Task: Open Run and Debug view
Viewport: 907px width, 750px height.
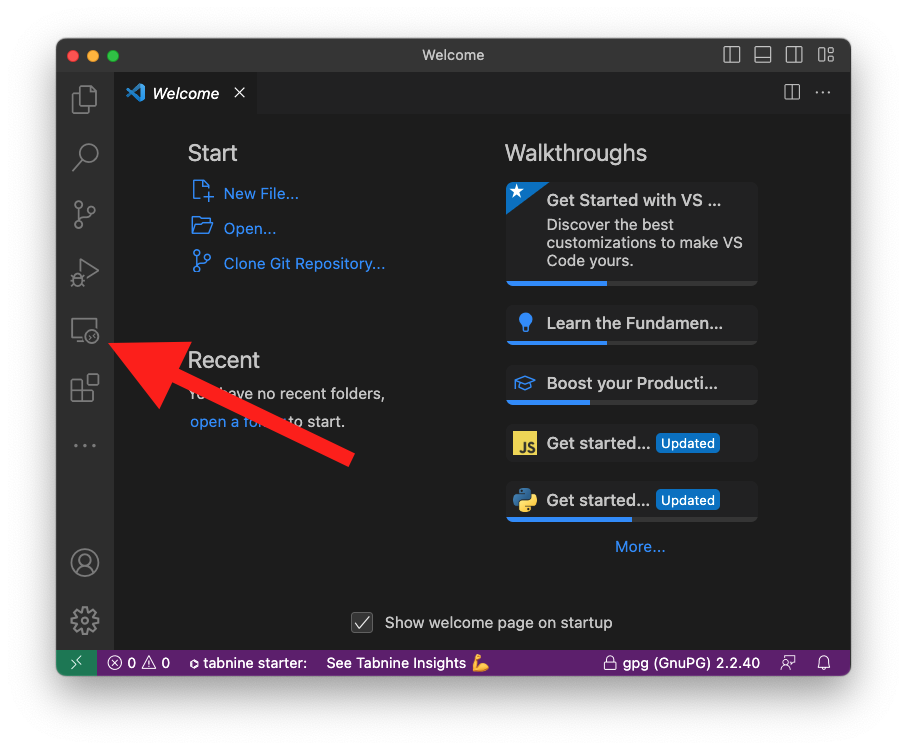Action: [x=85, y=272]
